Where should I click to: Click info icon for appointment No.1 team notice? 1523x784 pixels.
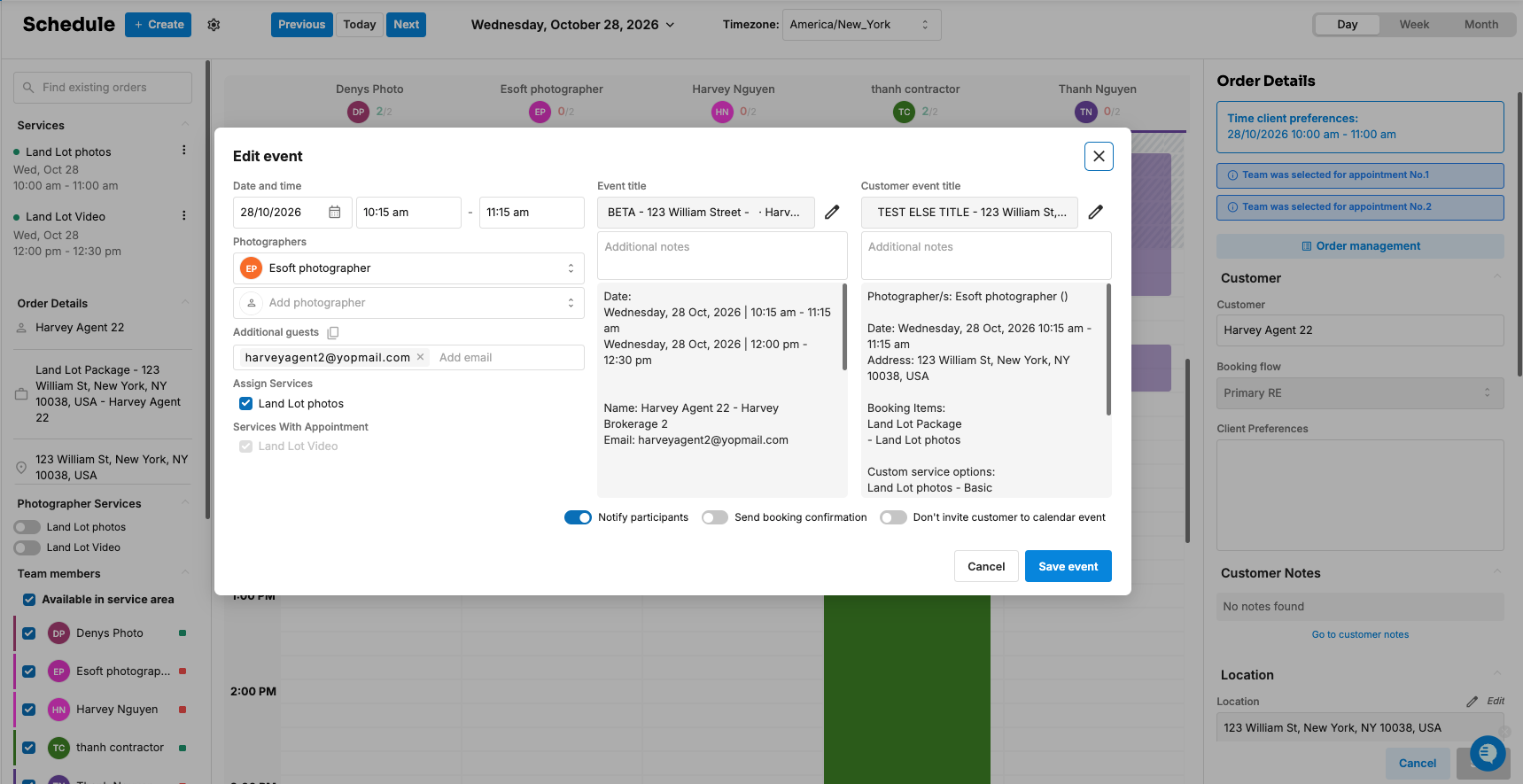point(1232,175)
